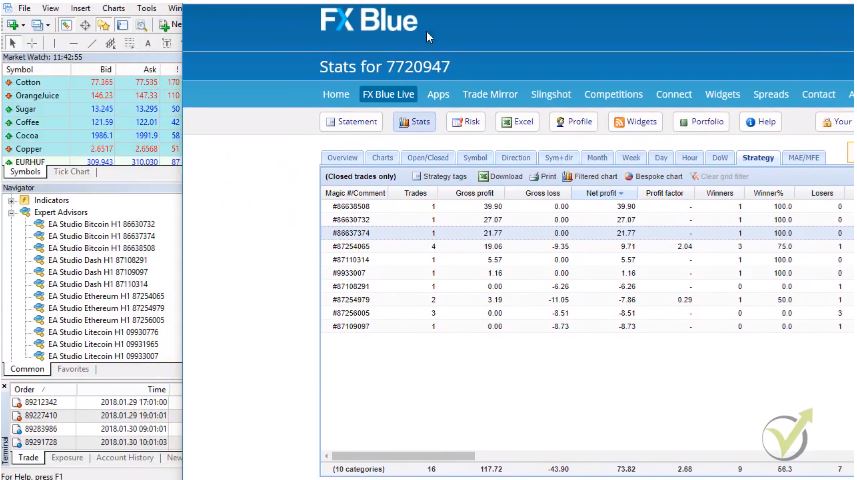Open the Tools menu
This screenshot has width=857, height=480.
pyautogui.click(x=146, y=8)
